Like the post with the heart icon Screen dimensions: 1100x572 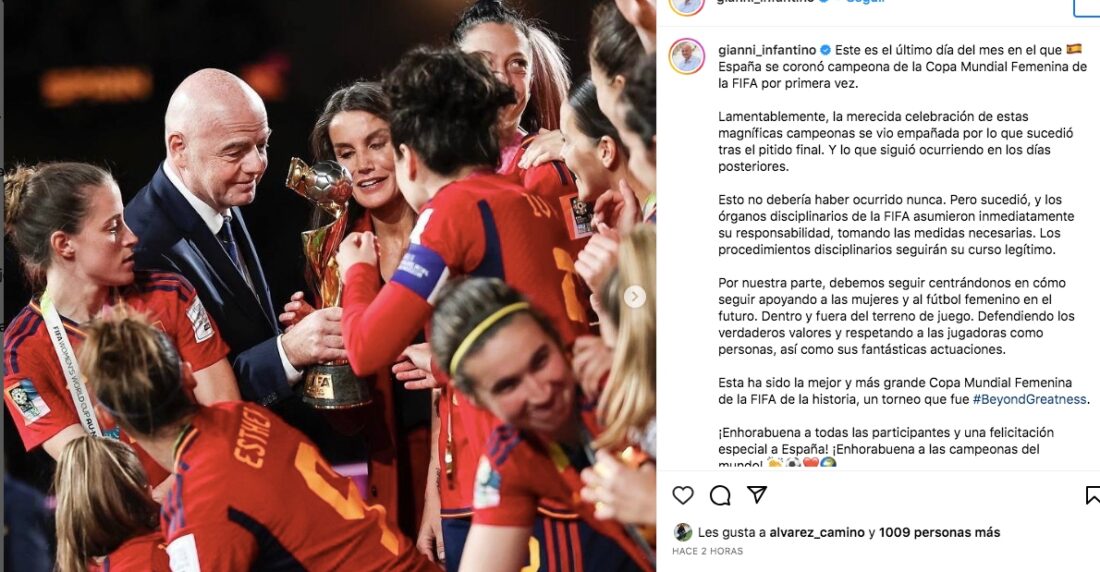683,495
